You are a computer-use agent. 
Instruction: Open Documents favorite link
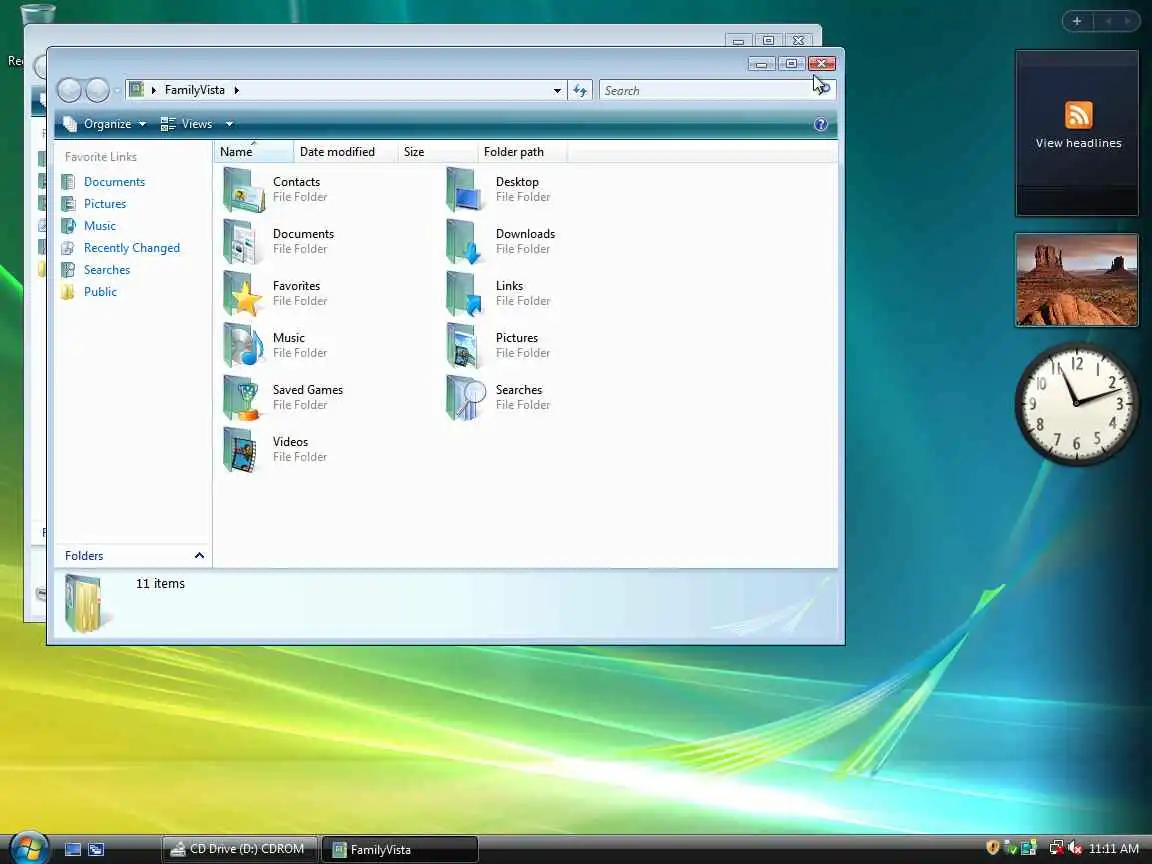point(114,181)
